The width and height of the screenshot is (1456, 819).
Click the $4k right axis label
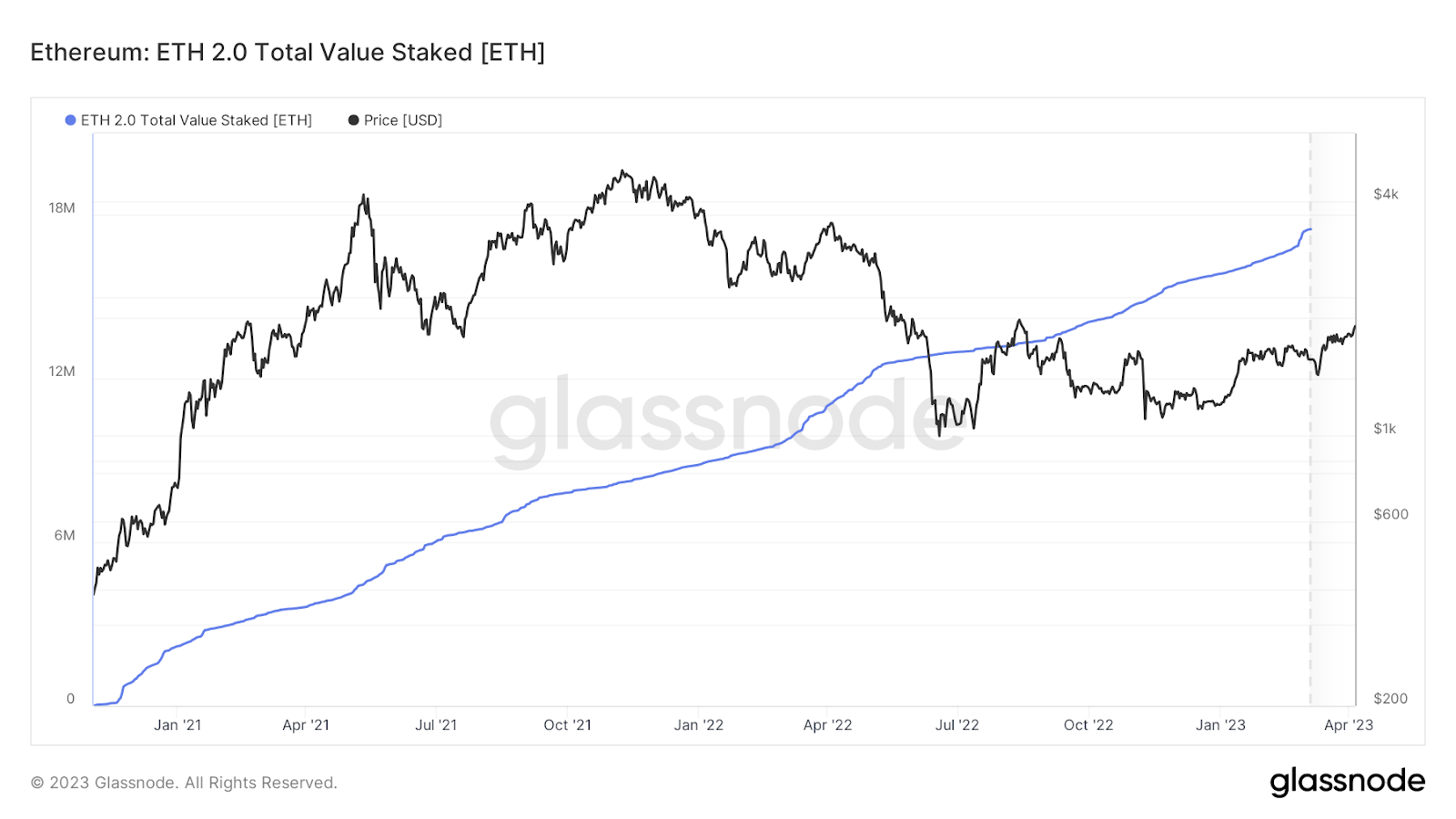1386,194
